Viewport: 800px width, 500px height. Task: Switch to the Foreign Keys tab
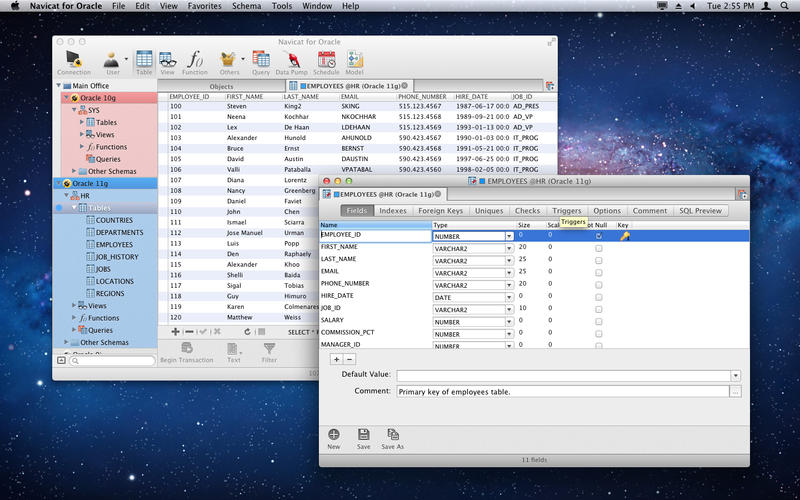tap(440, 211)
